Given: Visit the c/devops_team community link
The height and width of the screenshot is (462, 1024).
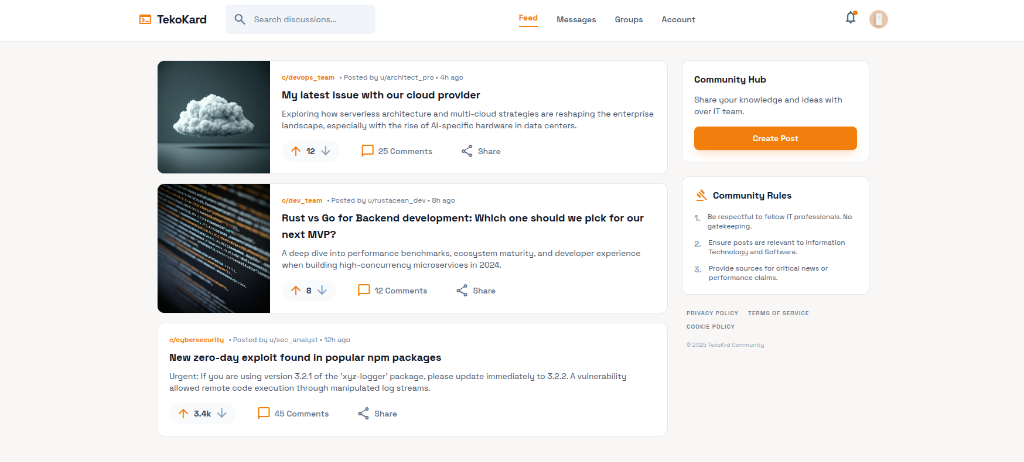Looking at the screenshot, I should [x=308, y=77].
